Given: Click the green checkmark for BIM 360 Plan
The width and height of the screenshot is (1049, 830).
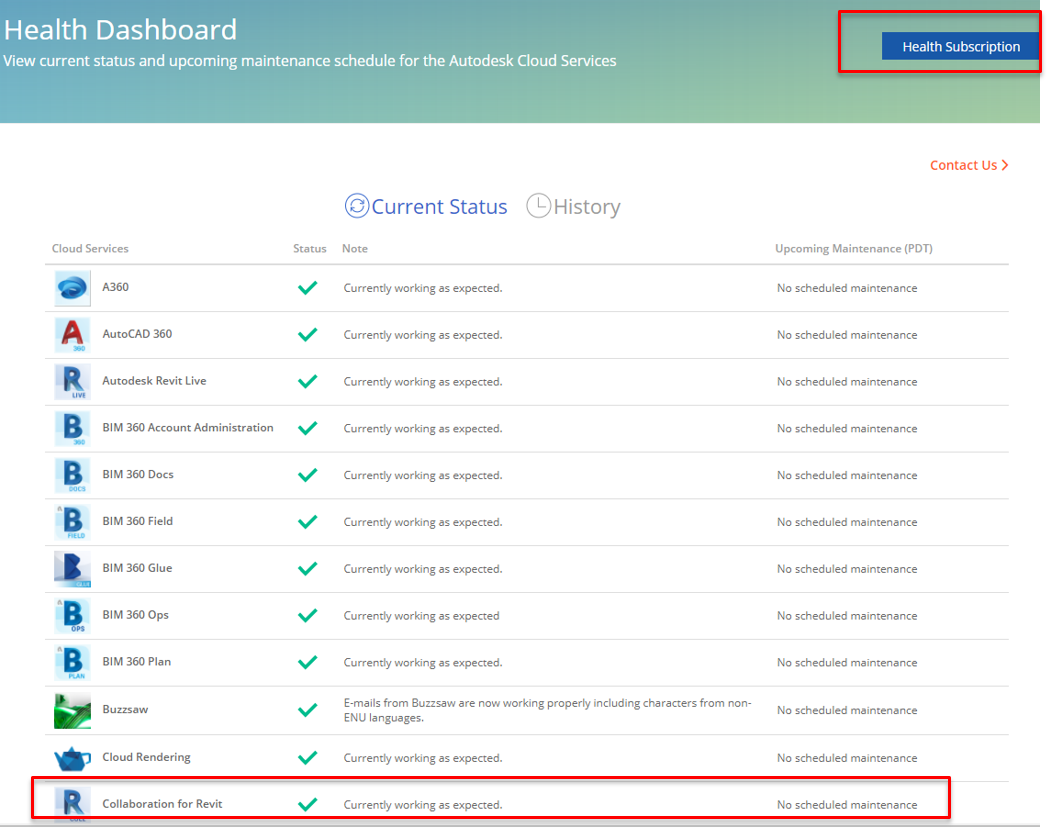Looking at the screenshot, I should tap(308, 662).
